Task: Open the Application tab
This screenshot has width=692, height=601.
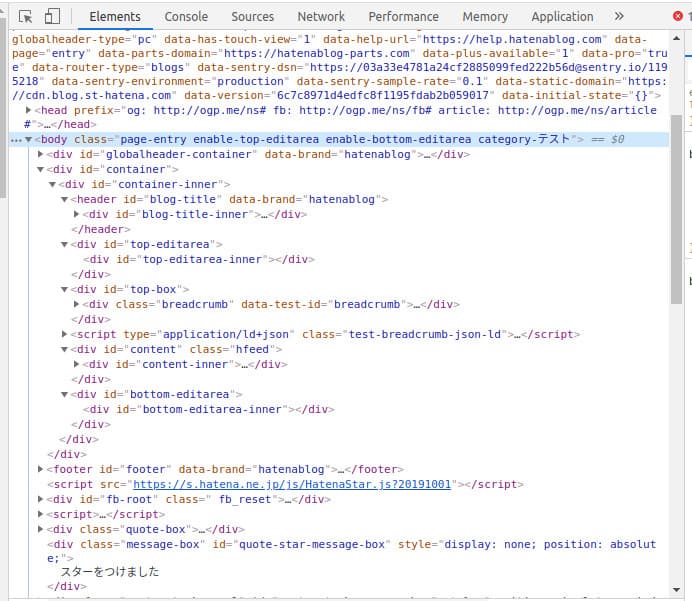Action: point(562,16)
